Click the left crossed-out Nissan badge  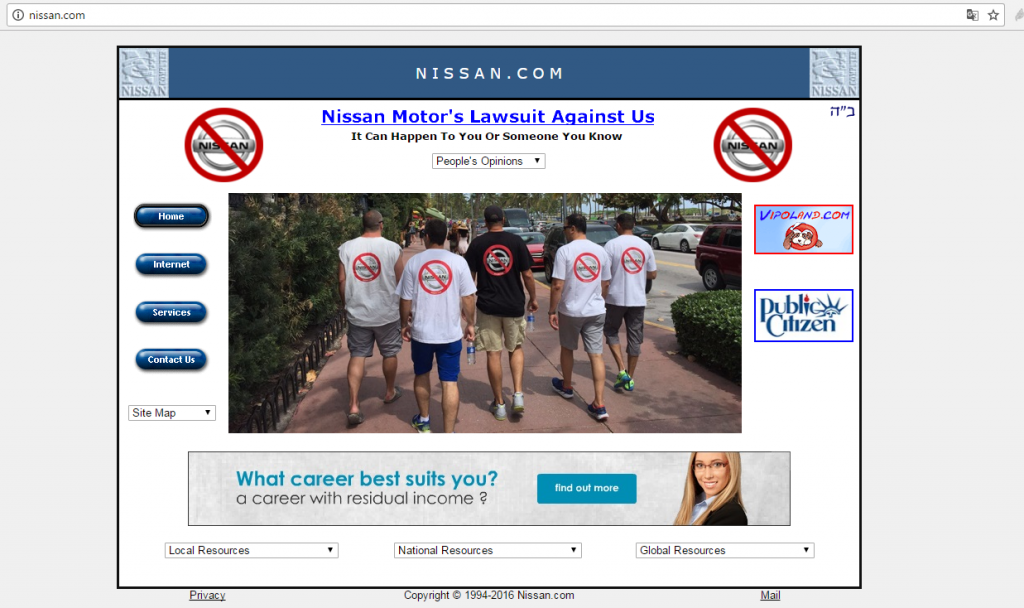point(223,145)
